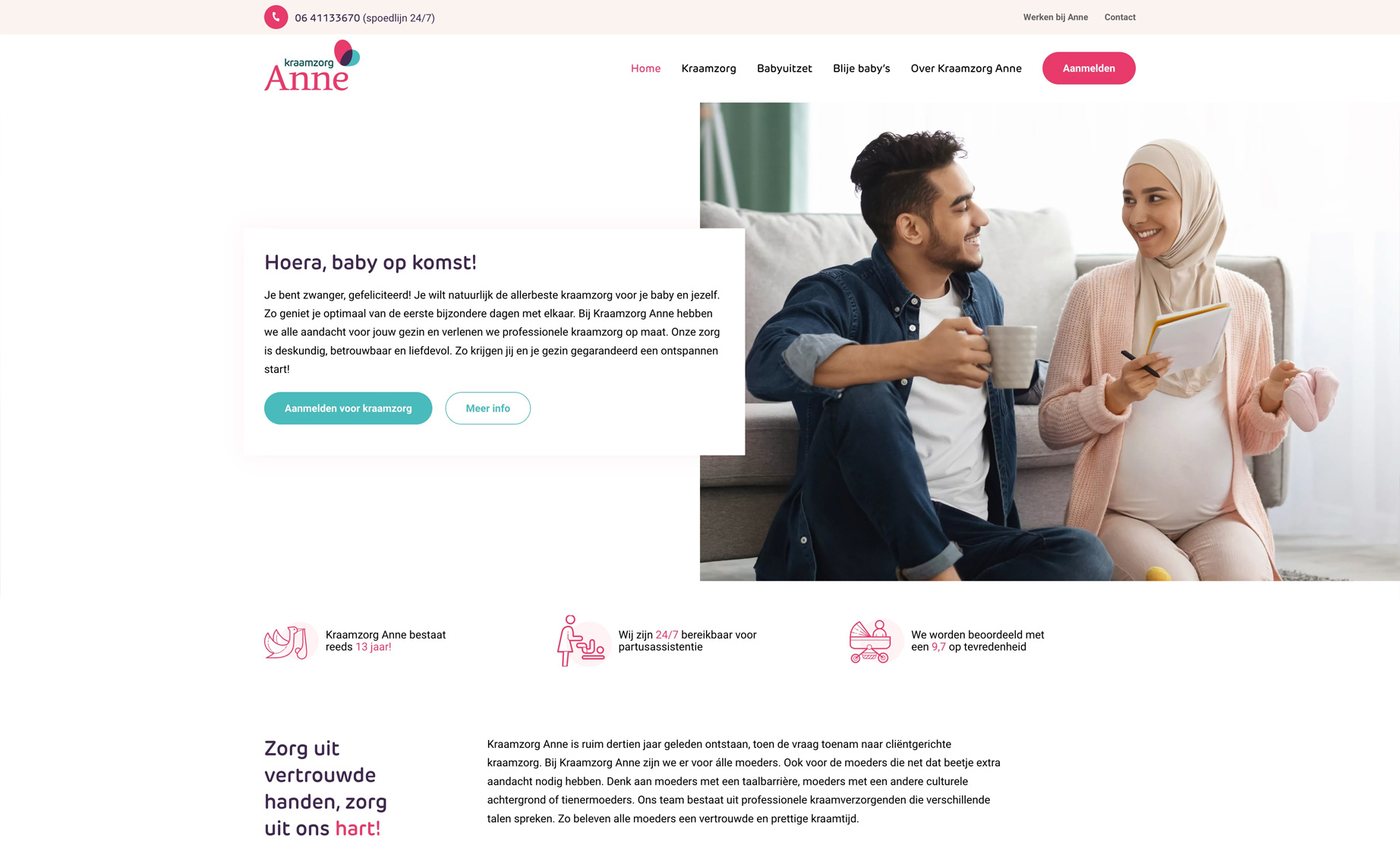Viewport: 1400px width, 845px height.
Task: Click the stork icon near '13 jaar'
Action: 290,641
